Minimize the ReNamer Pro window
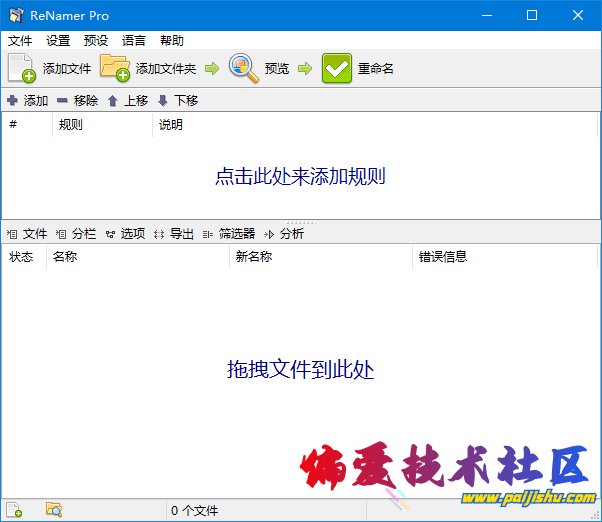Viewport: 602px width, 522px height. click(x=487, y=15)
